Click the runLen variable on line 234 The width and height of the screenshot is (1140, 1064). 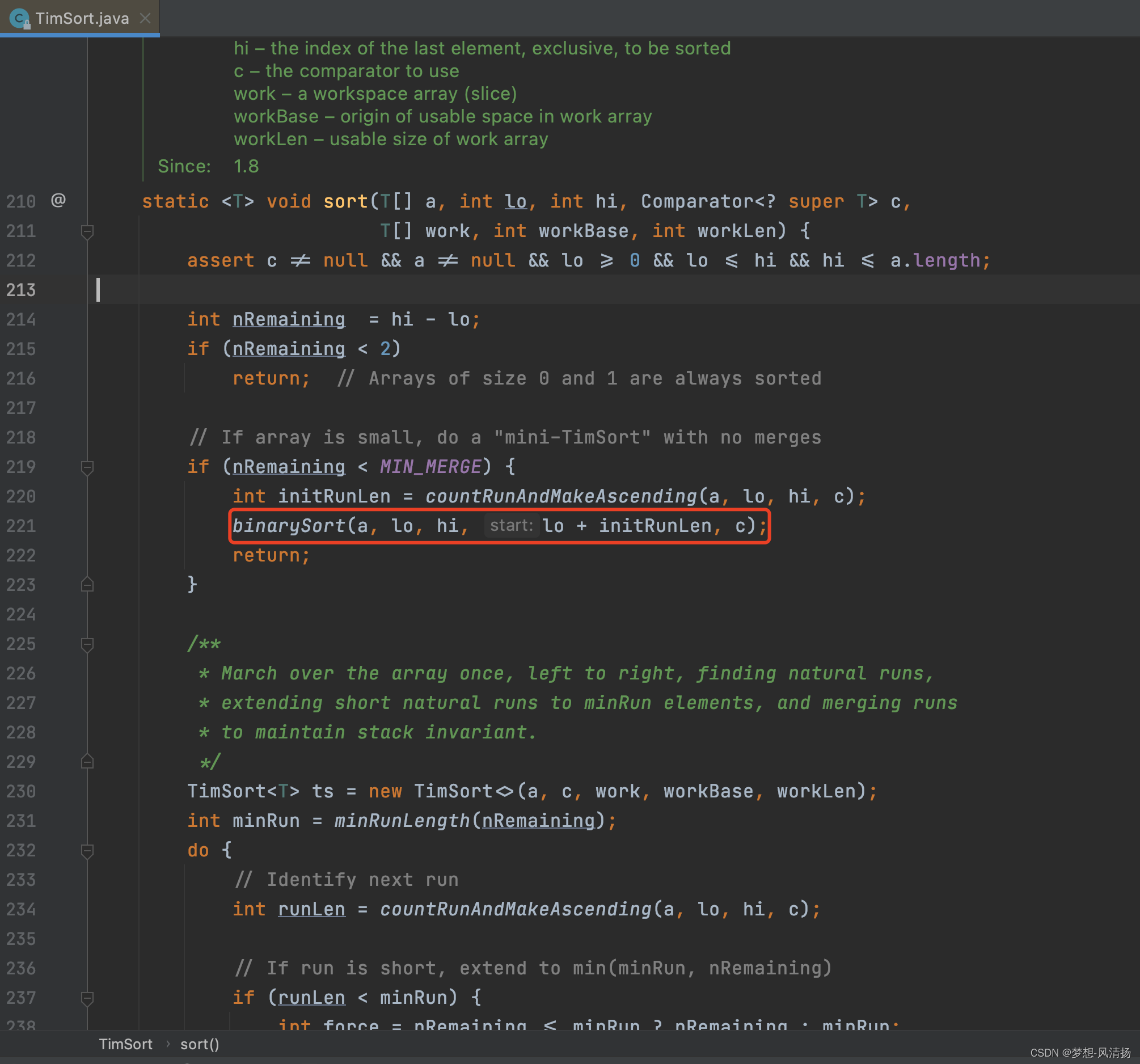[x=312, y=909]
